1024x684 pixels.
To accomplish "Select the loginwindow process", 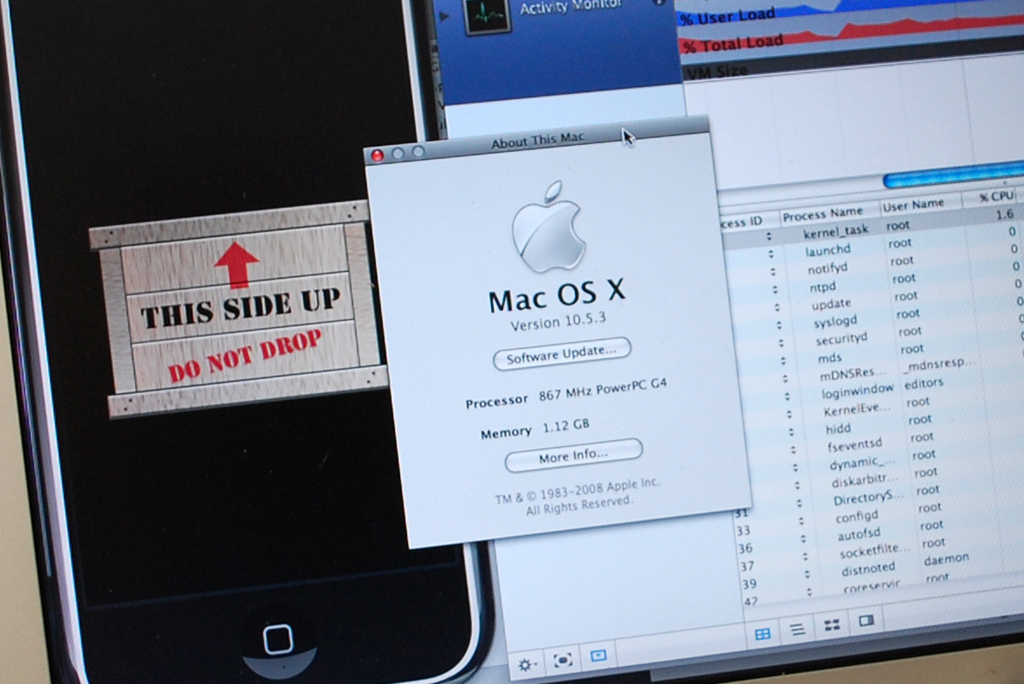I will [857, 391].
